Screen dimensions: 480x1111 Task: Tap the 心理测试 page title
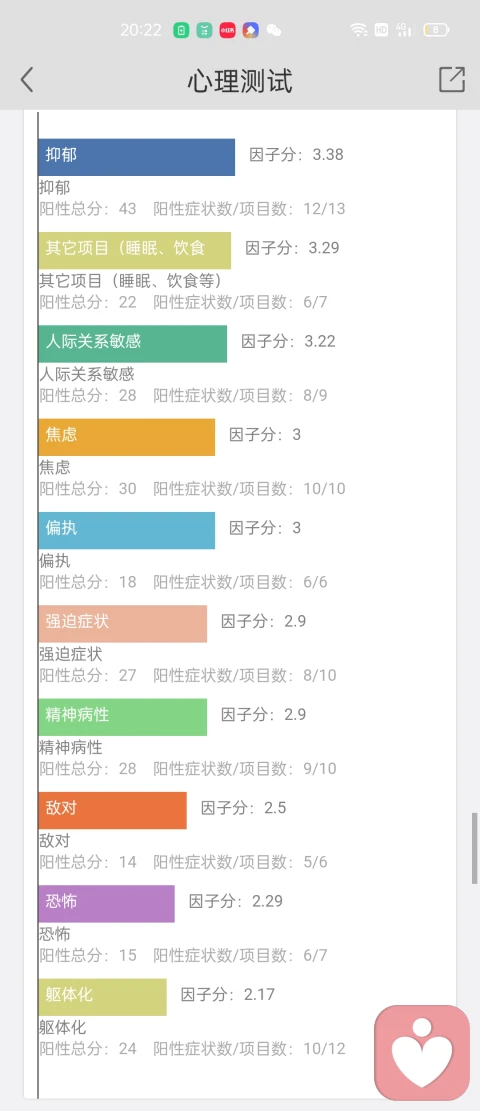240,81
